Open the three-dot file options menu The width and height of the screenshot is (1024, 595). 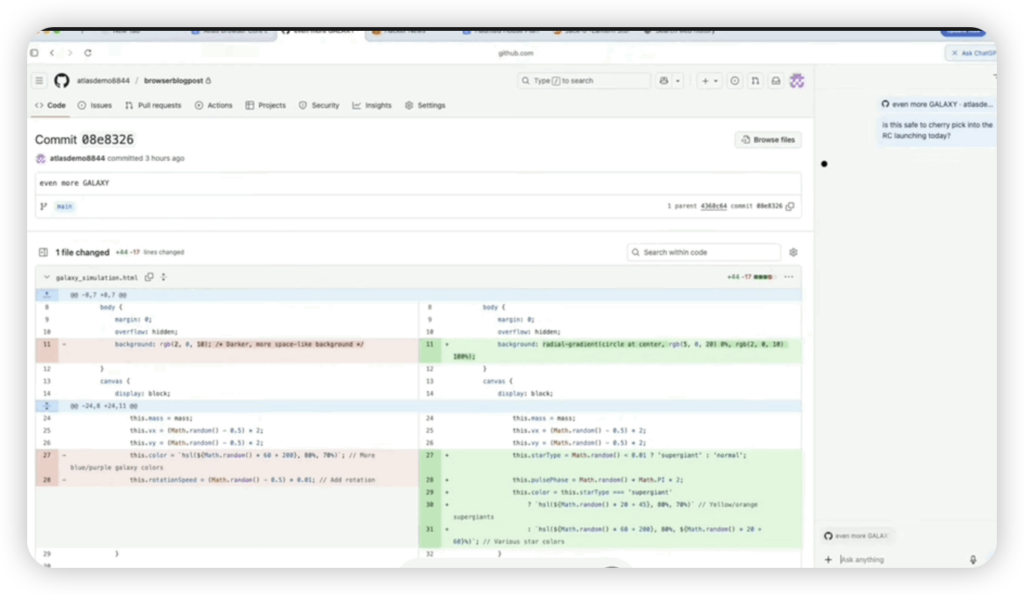tap(789, 277)
